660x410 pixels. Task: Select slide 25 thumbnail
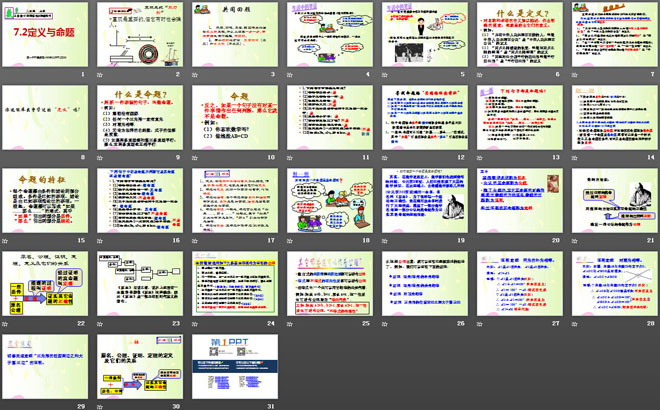point(330,284)
